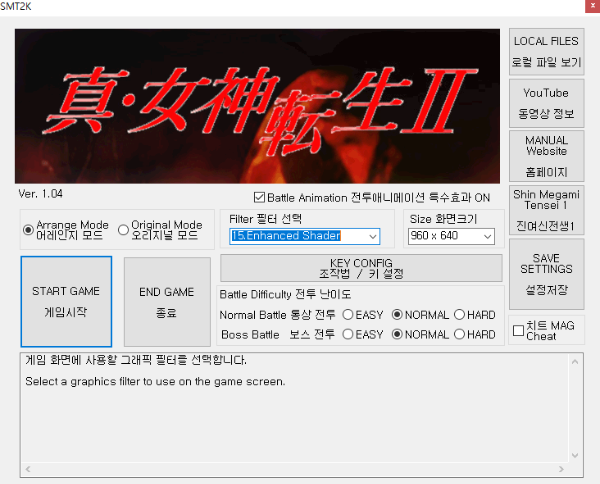Select Arrange Mode radio button
Viewport: 600px width, 484px height.
coord(28,230)
